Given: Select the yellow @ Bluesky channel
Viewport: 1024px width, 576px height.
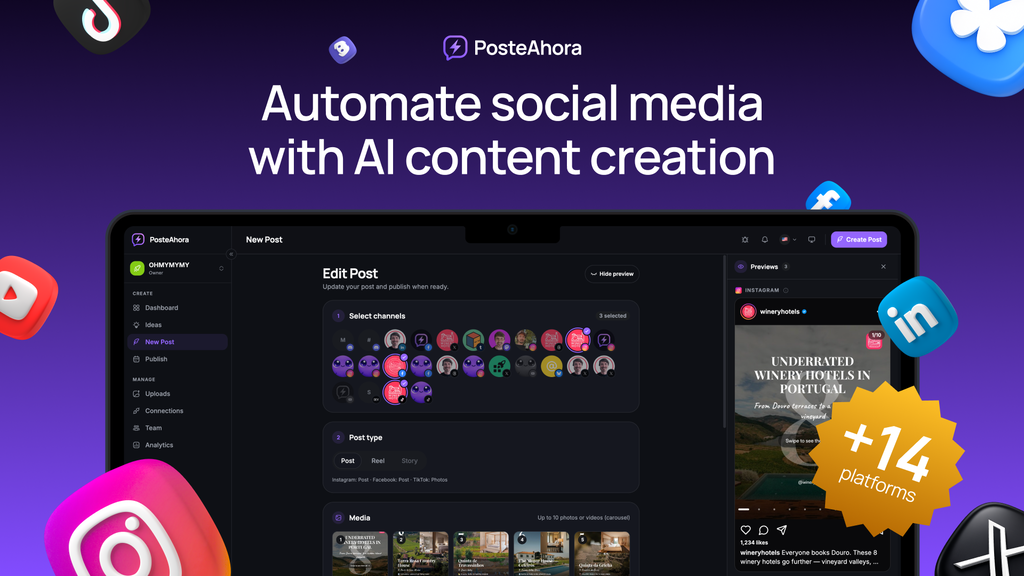Looking at the screenshot, I should click(552, 366).
